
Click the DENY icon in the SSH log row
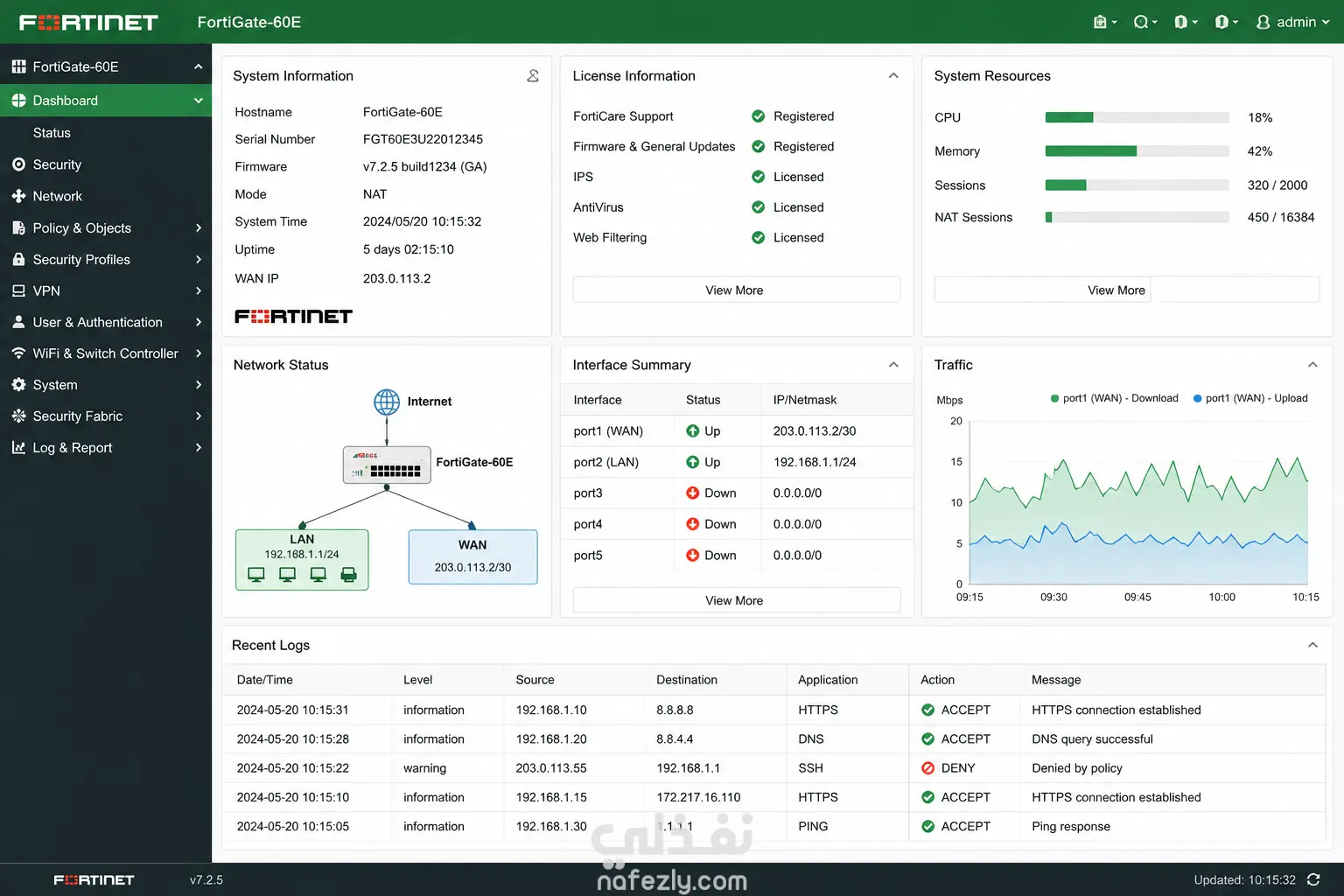click(x=927, y=768)
